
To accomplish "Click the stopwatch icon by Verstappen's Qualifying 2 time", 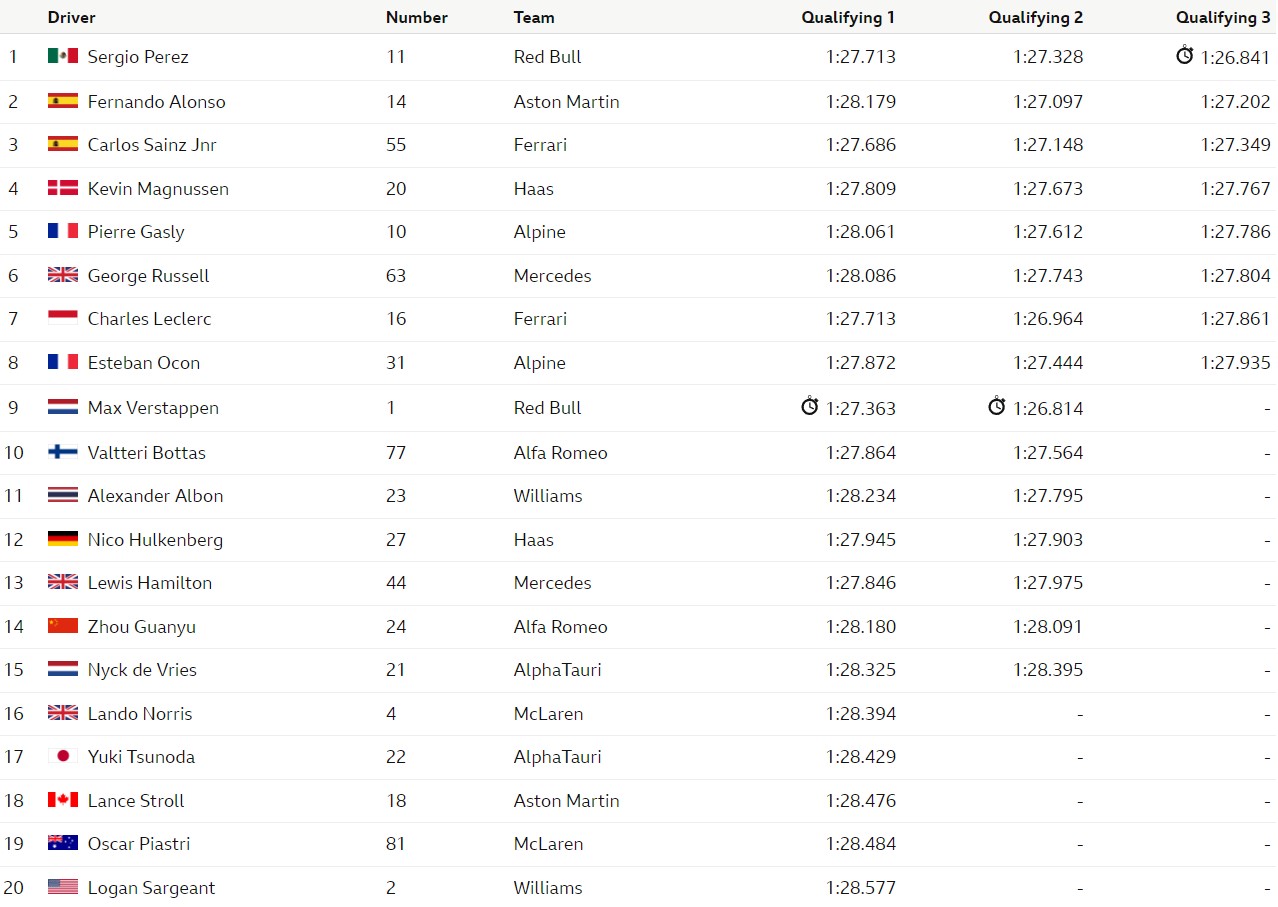I will [x=997, y=406].
